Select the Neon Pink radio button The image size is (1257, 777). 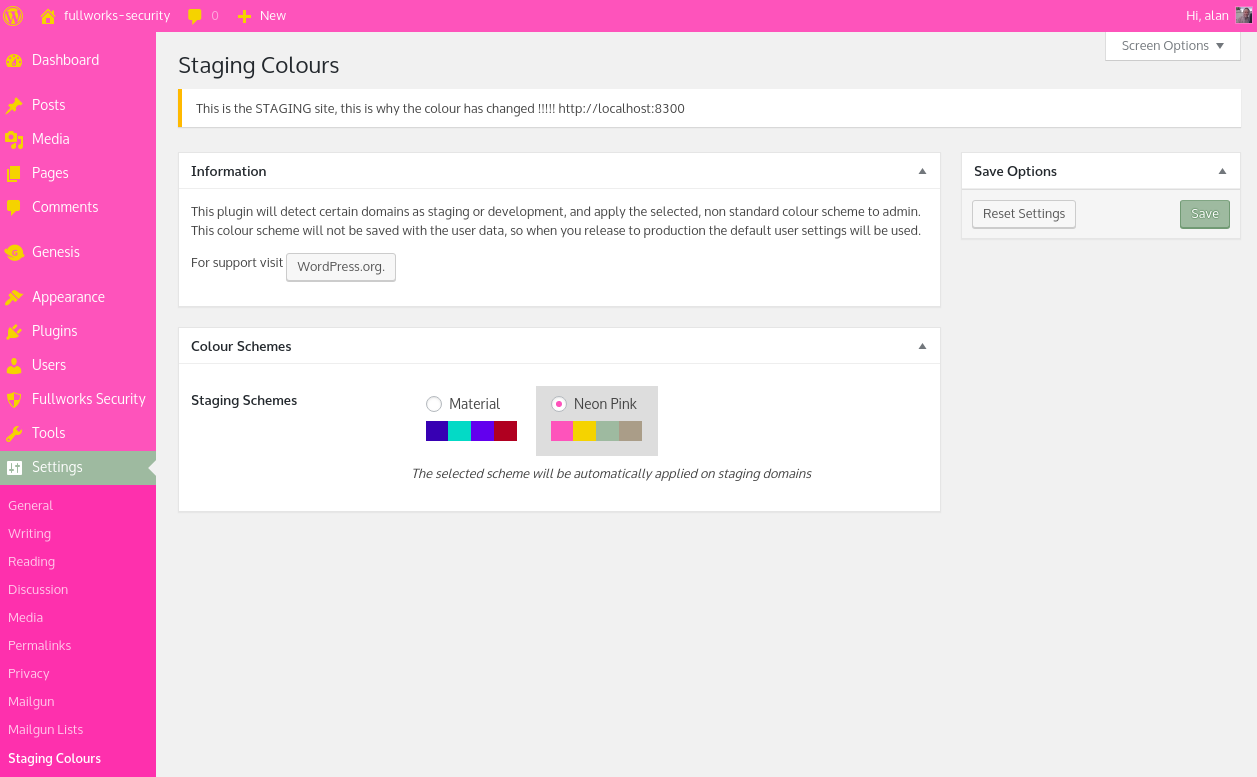click(559, 404)
